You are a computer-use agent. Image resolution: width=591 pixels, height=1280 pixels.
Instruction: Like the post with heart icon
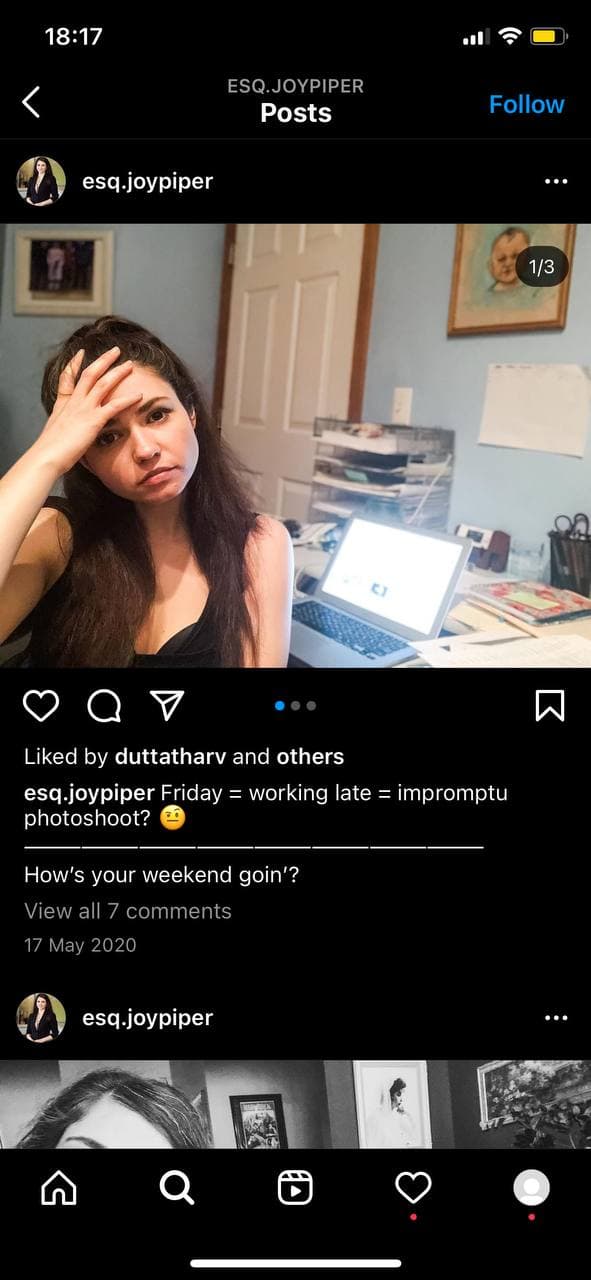click(x=41, y=706)
